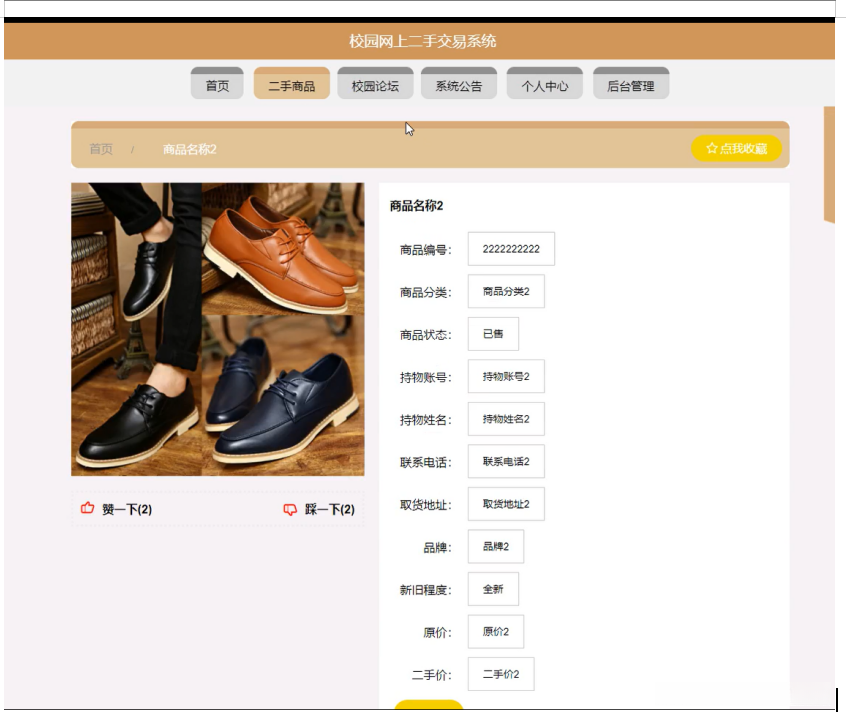Click the 商品名称2 breadcrumb item
The height and width of the screenshot is (714, 846).
[189, 149]
